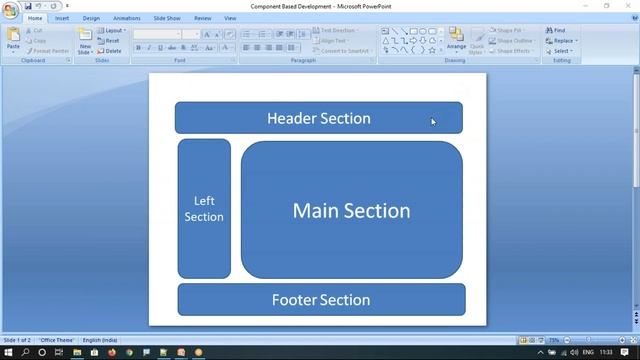640x360 pixels.
Task: Click Convert to SmartArt
Action: 342,51
